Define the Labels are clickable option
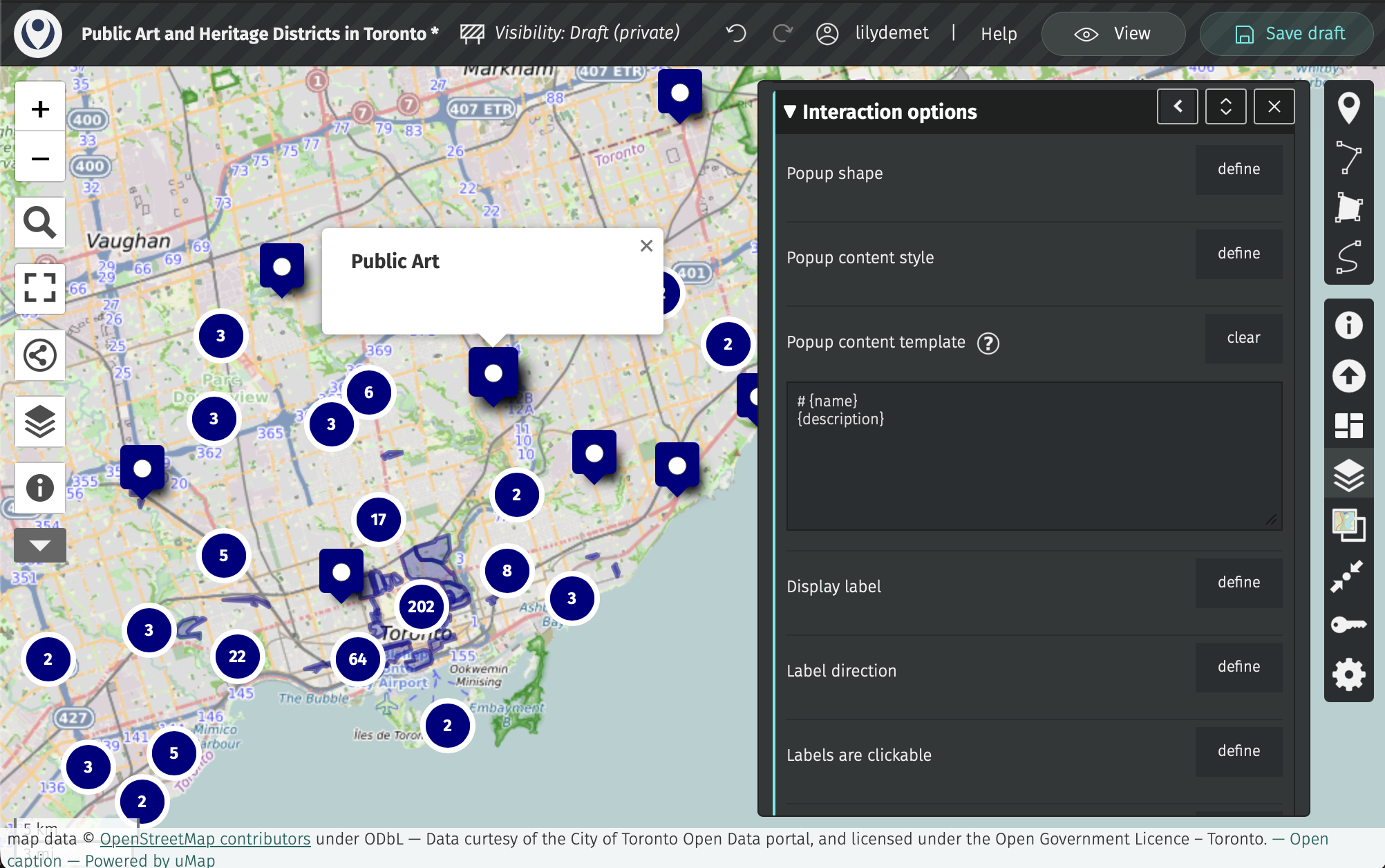The image size is (1385, 868). [x=1238, y=751]
